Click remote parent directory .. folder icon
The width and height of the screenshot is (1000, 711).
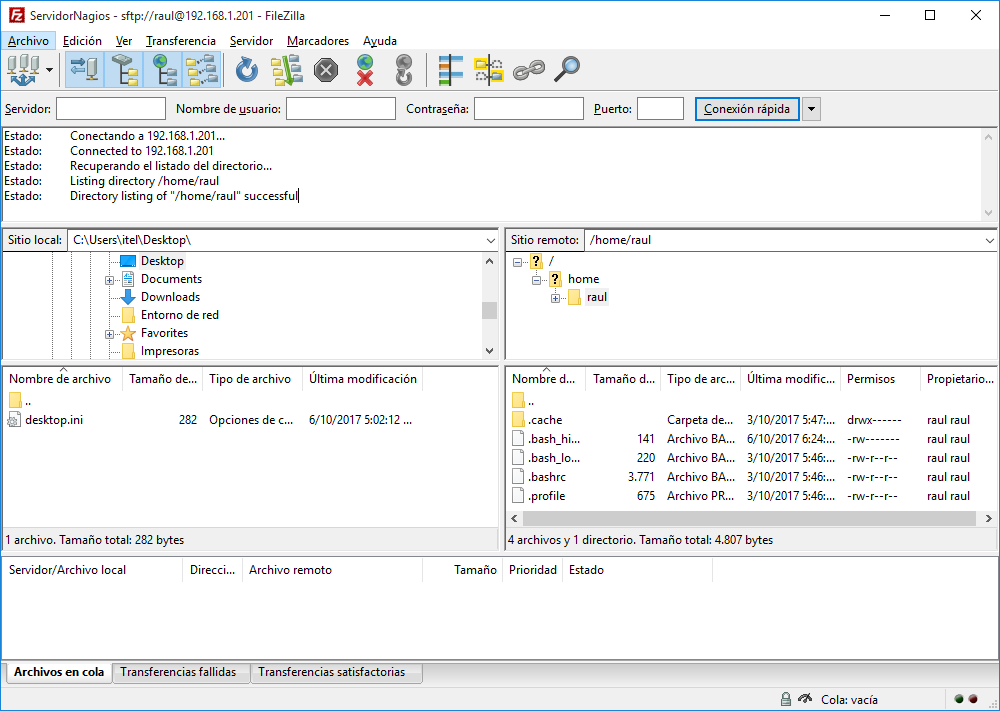(x=518, y=401)
